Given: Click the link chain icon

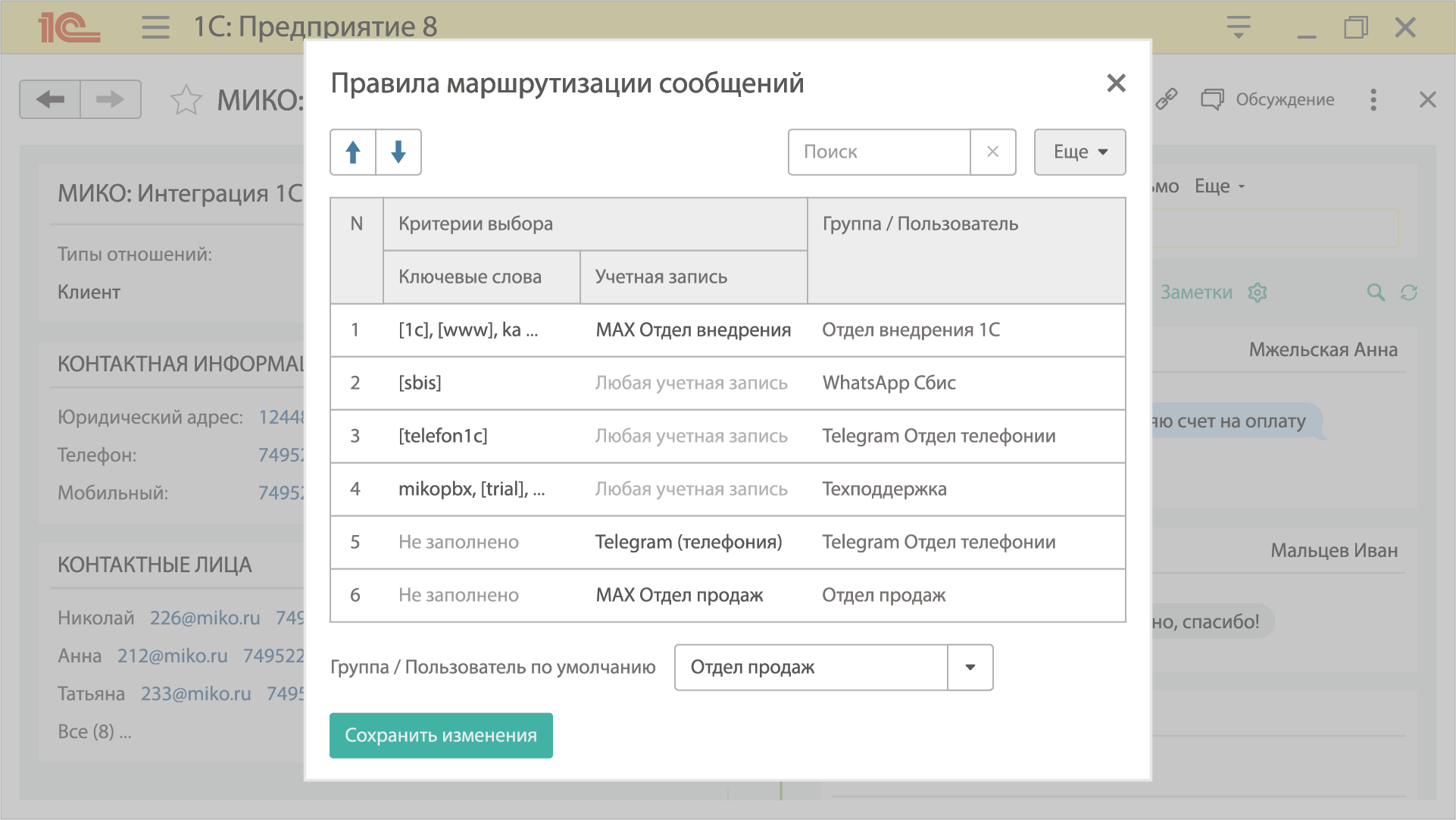Looking at the screenshot, I should 1167,99.
